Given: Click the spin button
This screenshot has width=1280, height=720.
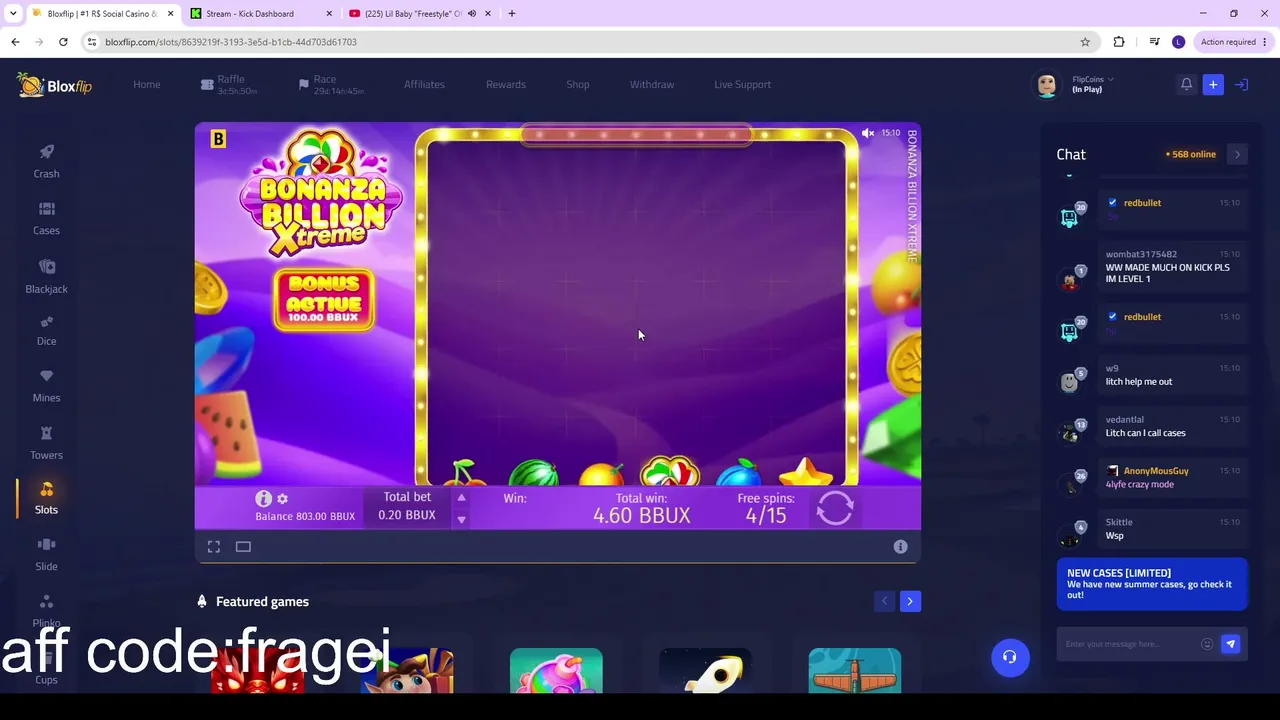Looking at the screenshot, I should [835, 507].
